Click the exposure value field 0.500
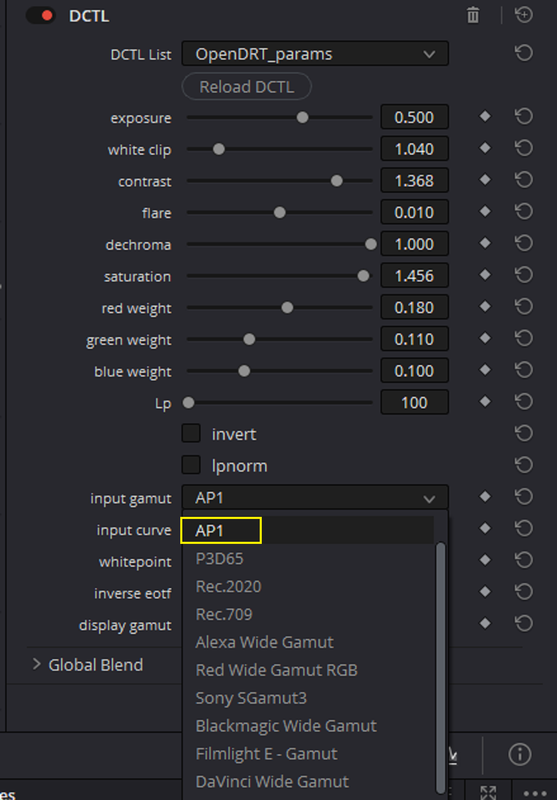557x800 pixels. [x=415, y=117]
